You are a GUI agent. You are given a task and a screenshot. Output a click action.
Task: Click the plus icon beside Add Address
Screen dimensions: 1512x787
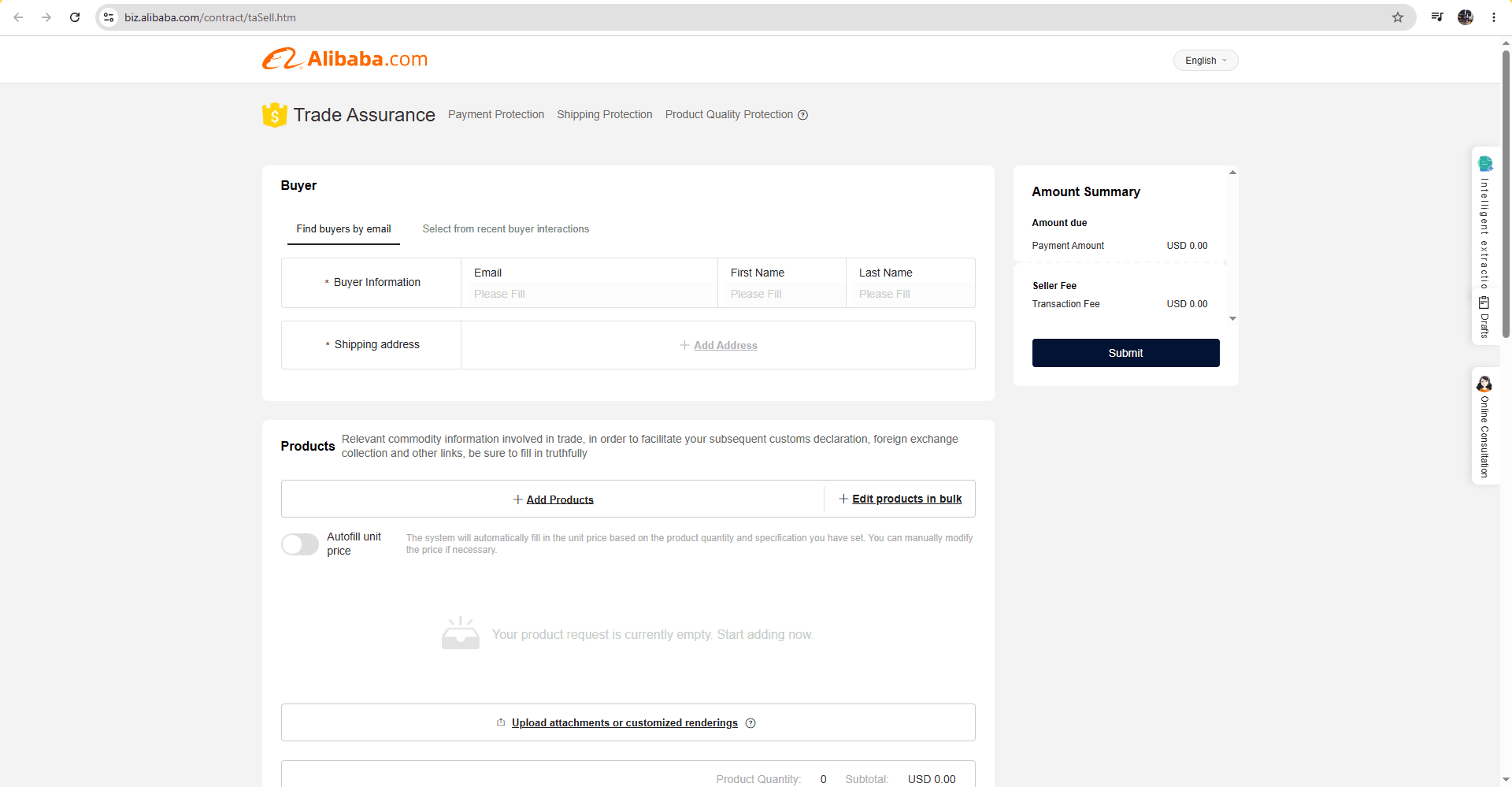pyautogui.click(x=685, y=345)
